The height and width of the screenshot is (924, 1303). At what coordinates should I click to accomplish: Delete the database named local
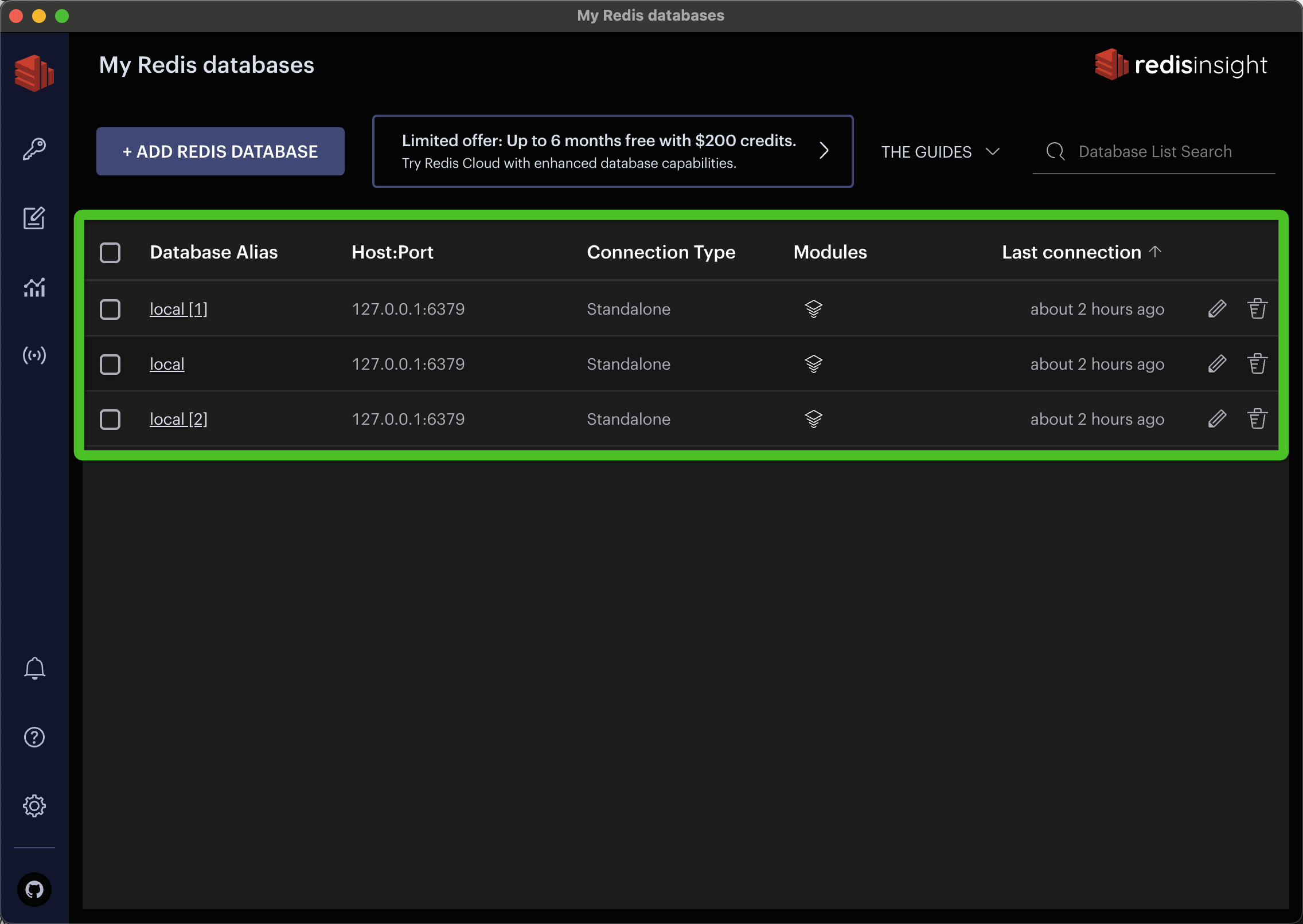1257,364
